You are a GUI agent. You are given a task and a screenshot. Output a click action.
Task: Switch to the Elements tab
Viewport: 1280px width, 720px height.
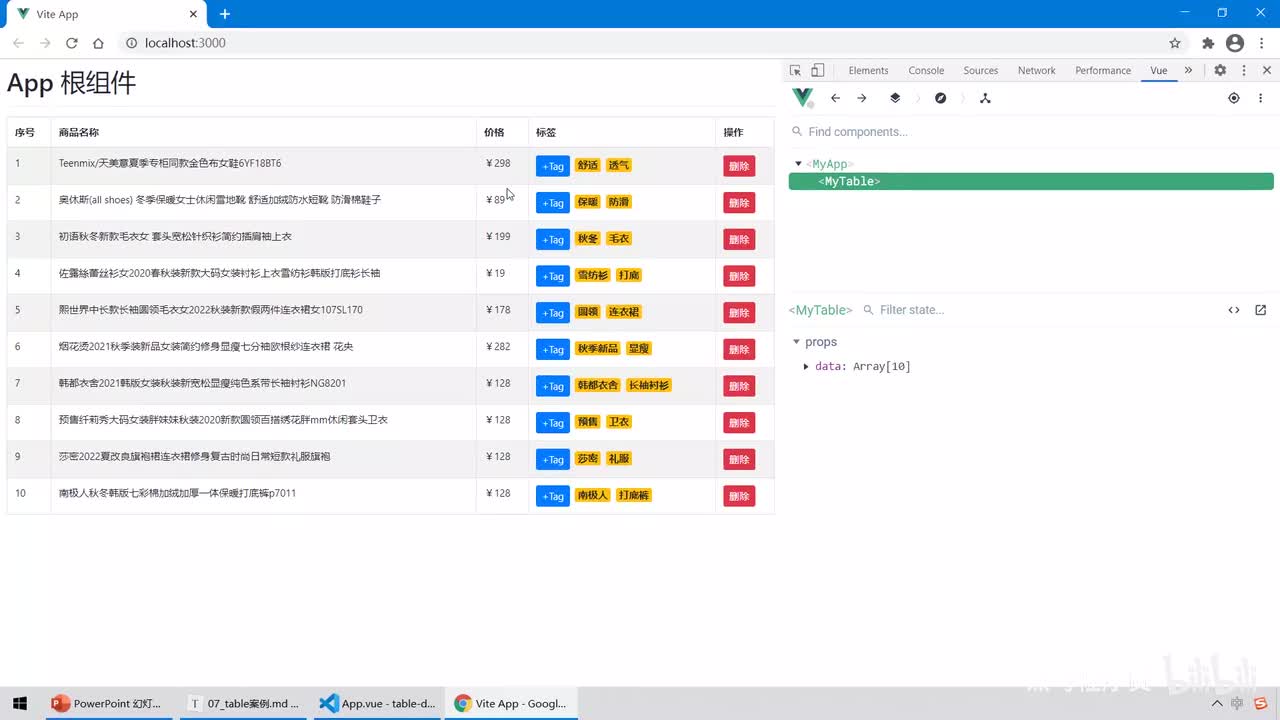click(868, 70)
